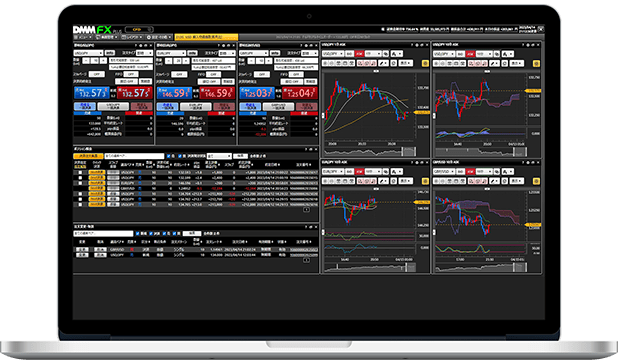
Task: Click the currency pair filter field in position list
Action: click(134, 156)
